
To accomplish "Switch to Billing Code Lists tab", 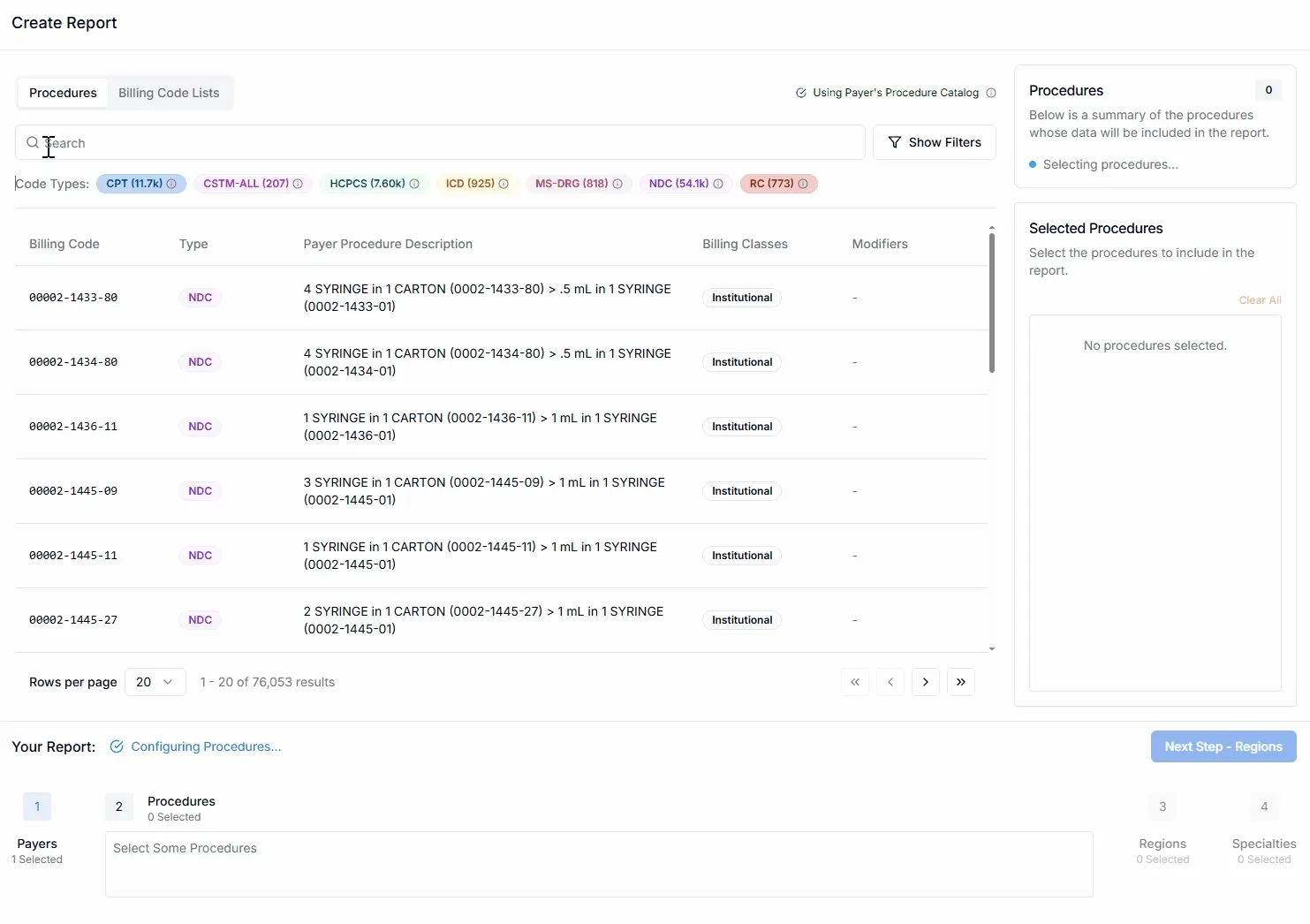I will click(x=169, y=93).
